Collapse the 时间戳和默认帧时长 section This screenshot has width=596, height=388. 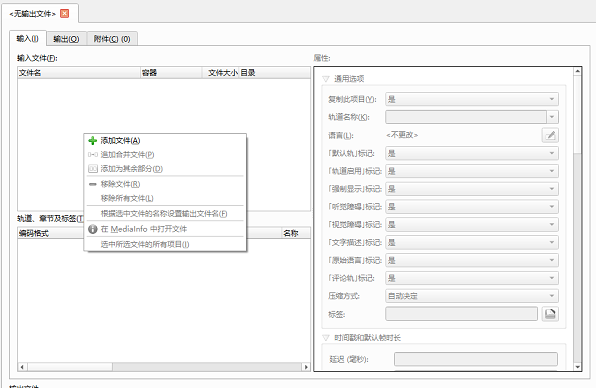click(325, 338)
